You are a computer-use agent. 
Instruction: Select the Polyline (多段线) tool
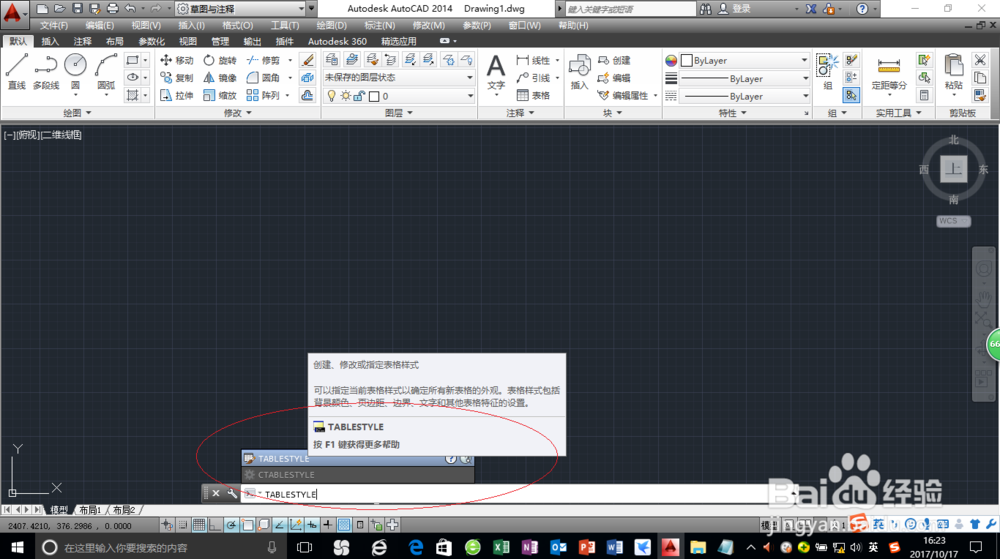[x=46, y=71]
